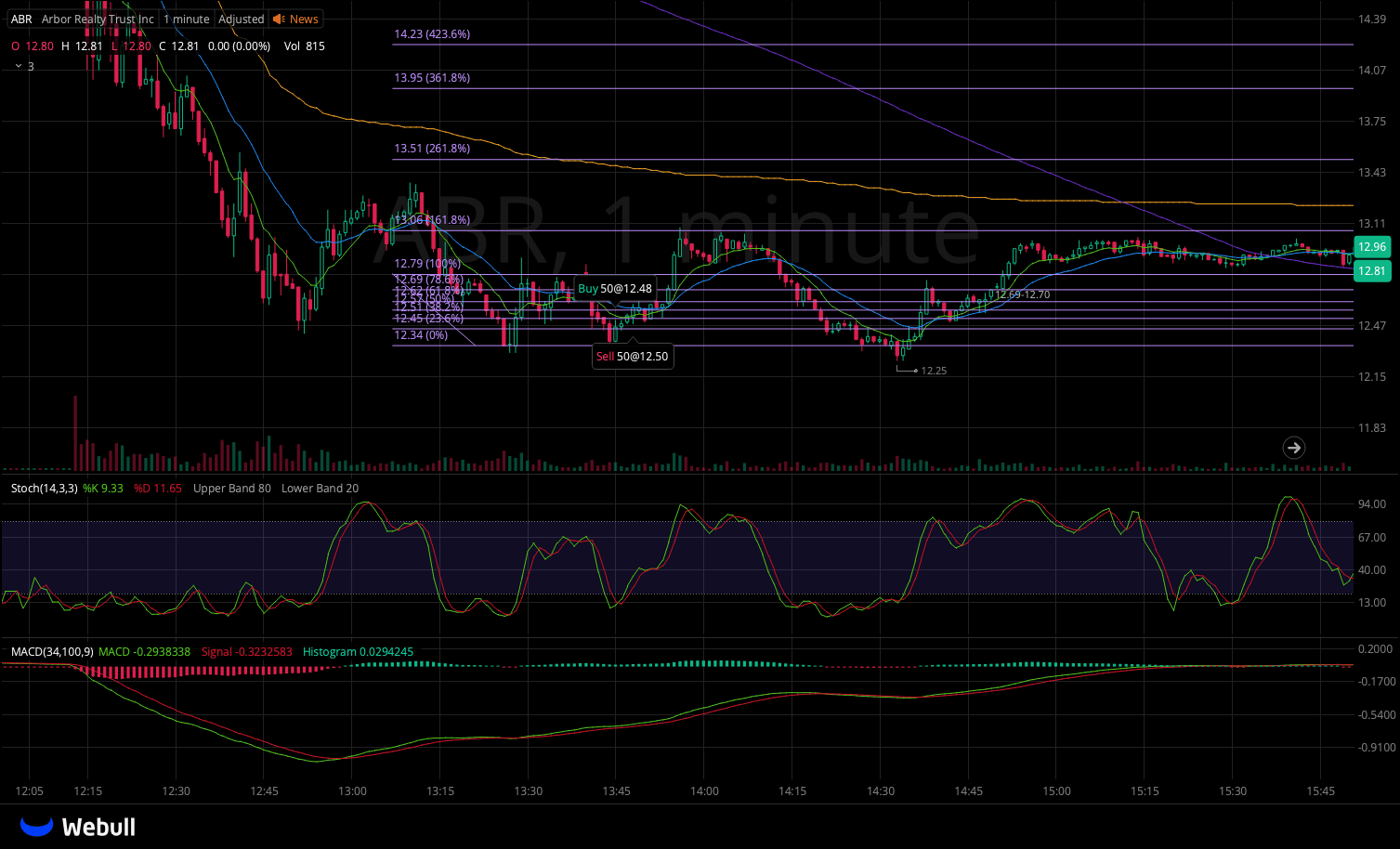Screen dimensions: 1400x849
Task: Click the 15:00 time axis label
Action: tap(1056, 790)
